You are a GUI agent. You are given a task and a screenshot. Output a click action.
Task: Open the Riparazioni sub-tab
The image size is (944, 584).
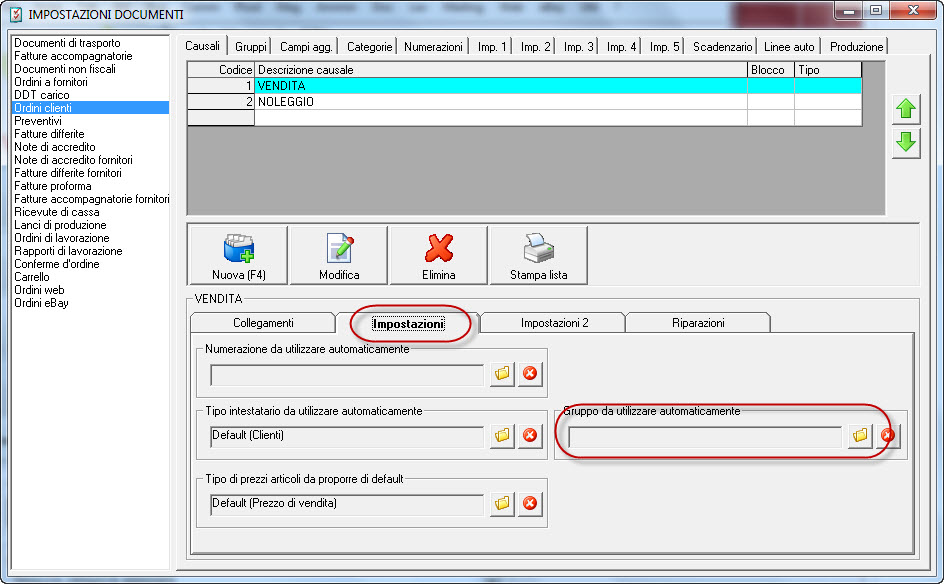(698, 323)
